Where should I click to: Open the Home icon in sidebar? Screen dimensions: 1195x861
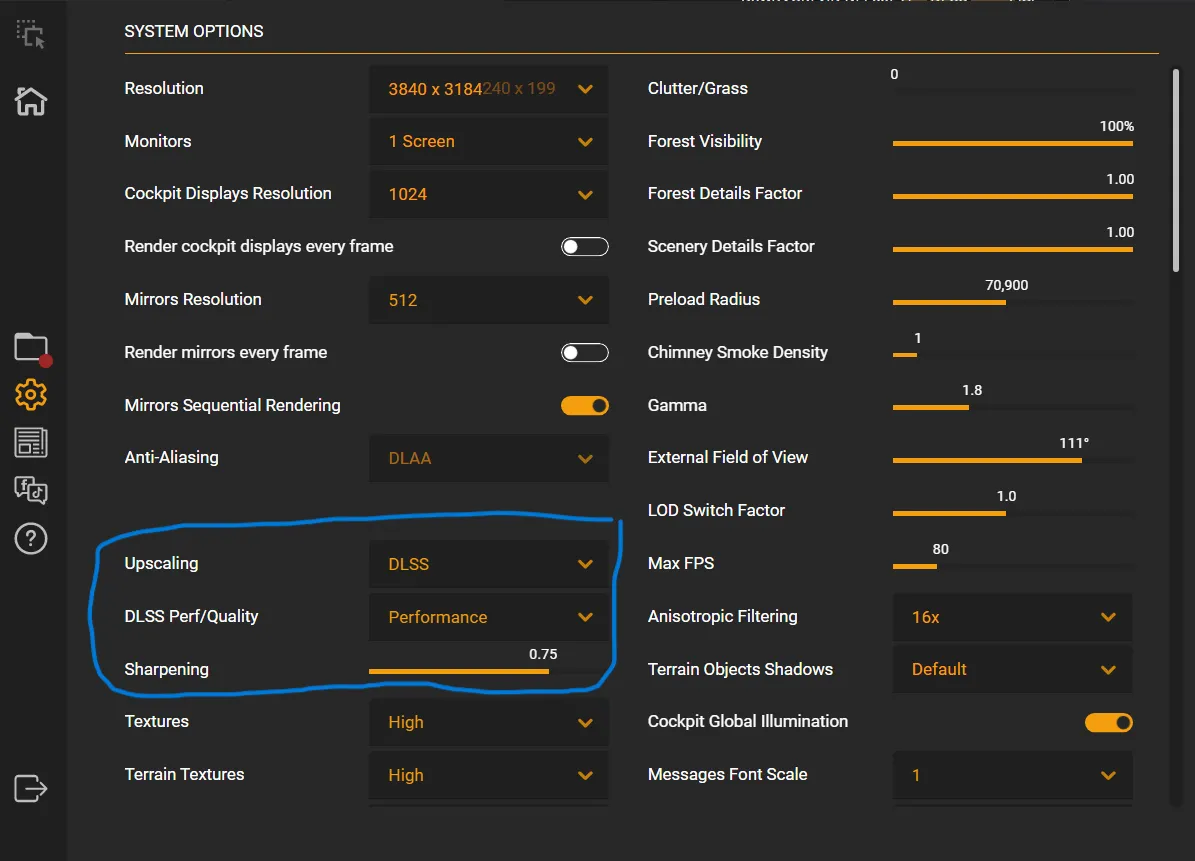(x=30, y=101)
